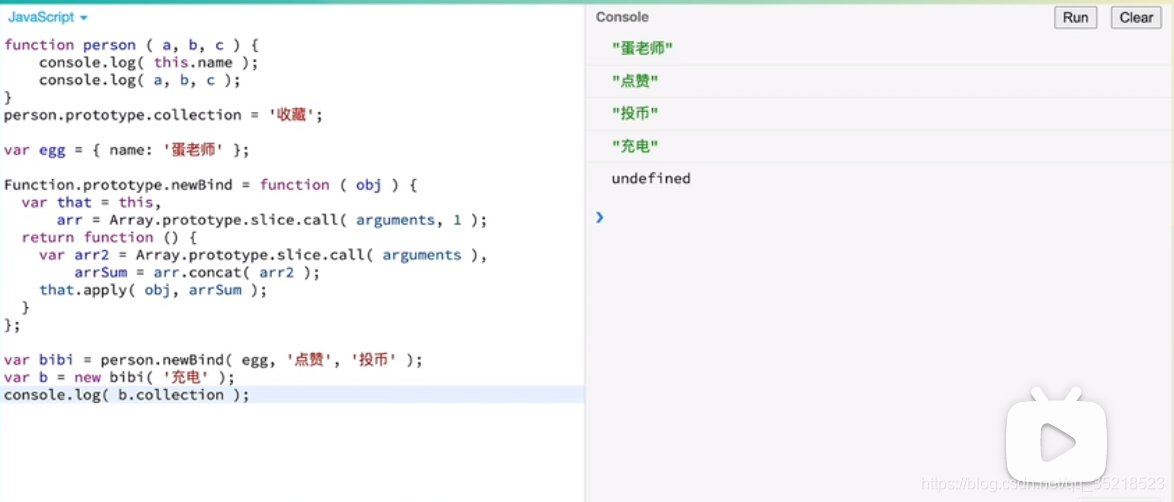Click the Clear console button
This screenshot has width=1174, height=502.
(1136, 17)
